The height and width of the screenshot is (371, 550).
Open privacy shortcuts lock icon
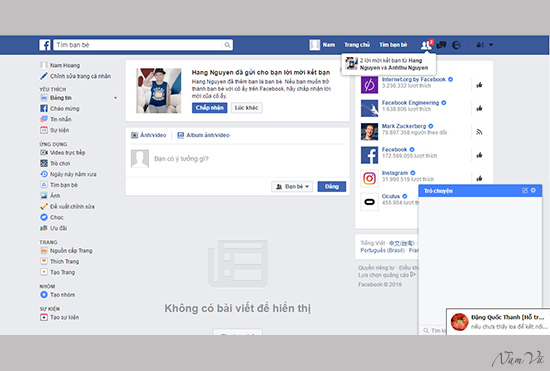(480, 45)
